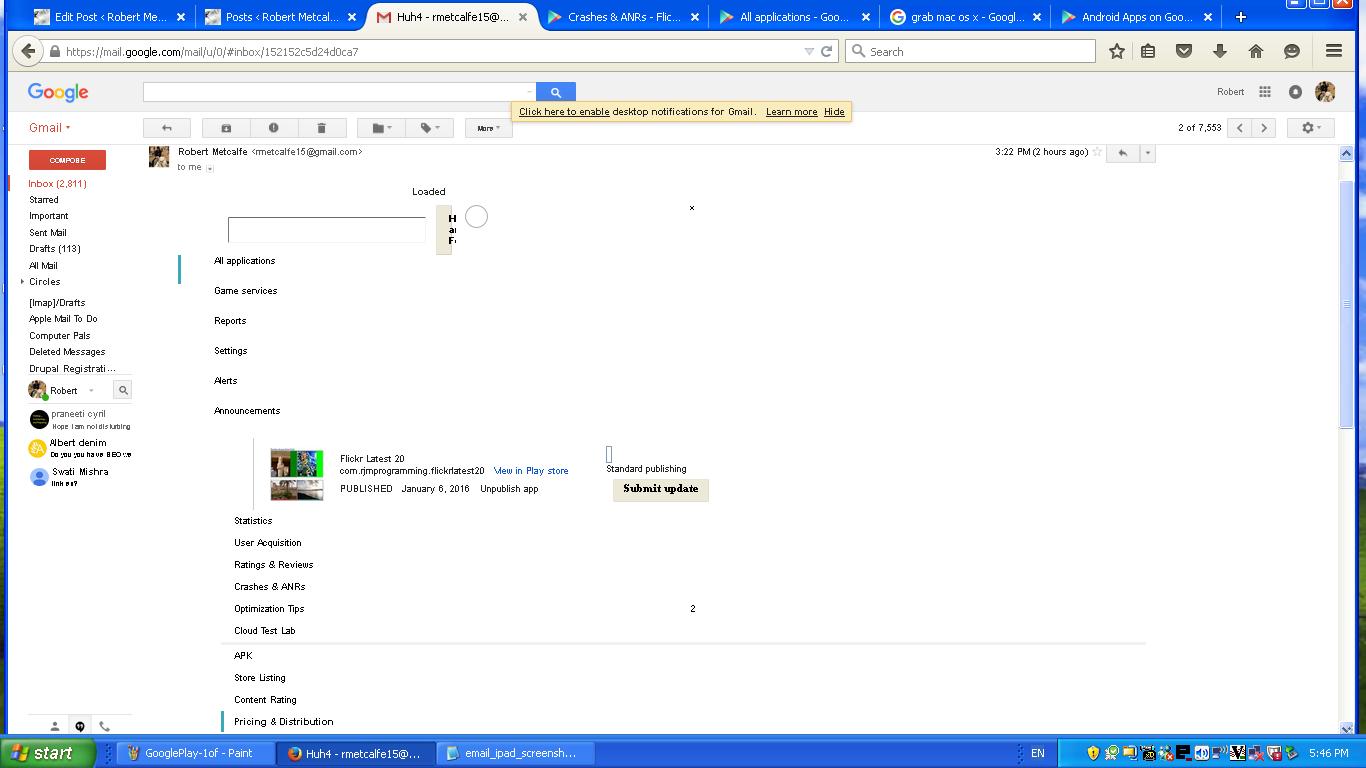Open chat with Albert denim
The width and height of the screenshot is (1366, 768).
[80, 448]
